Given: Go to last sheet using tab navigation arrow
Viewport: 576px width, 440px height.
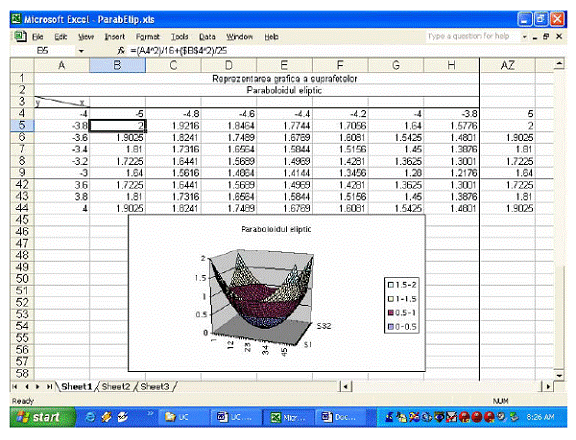Looking at the screenshot, I should point(49,386).
